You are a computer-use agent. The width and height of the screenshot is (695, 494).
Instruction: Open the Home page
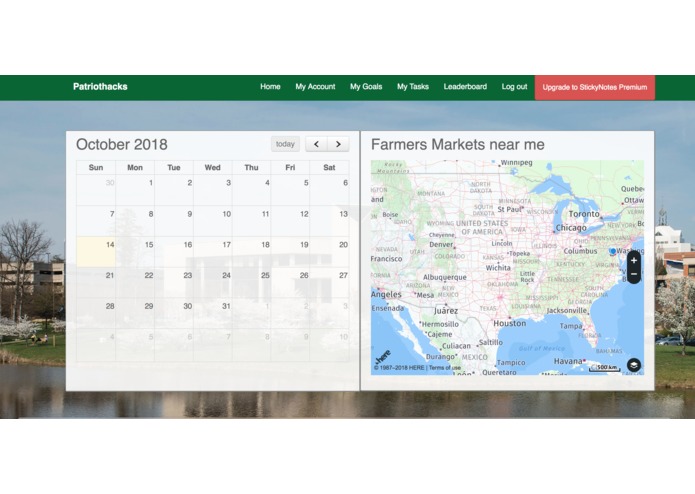[x=270, y=87]
